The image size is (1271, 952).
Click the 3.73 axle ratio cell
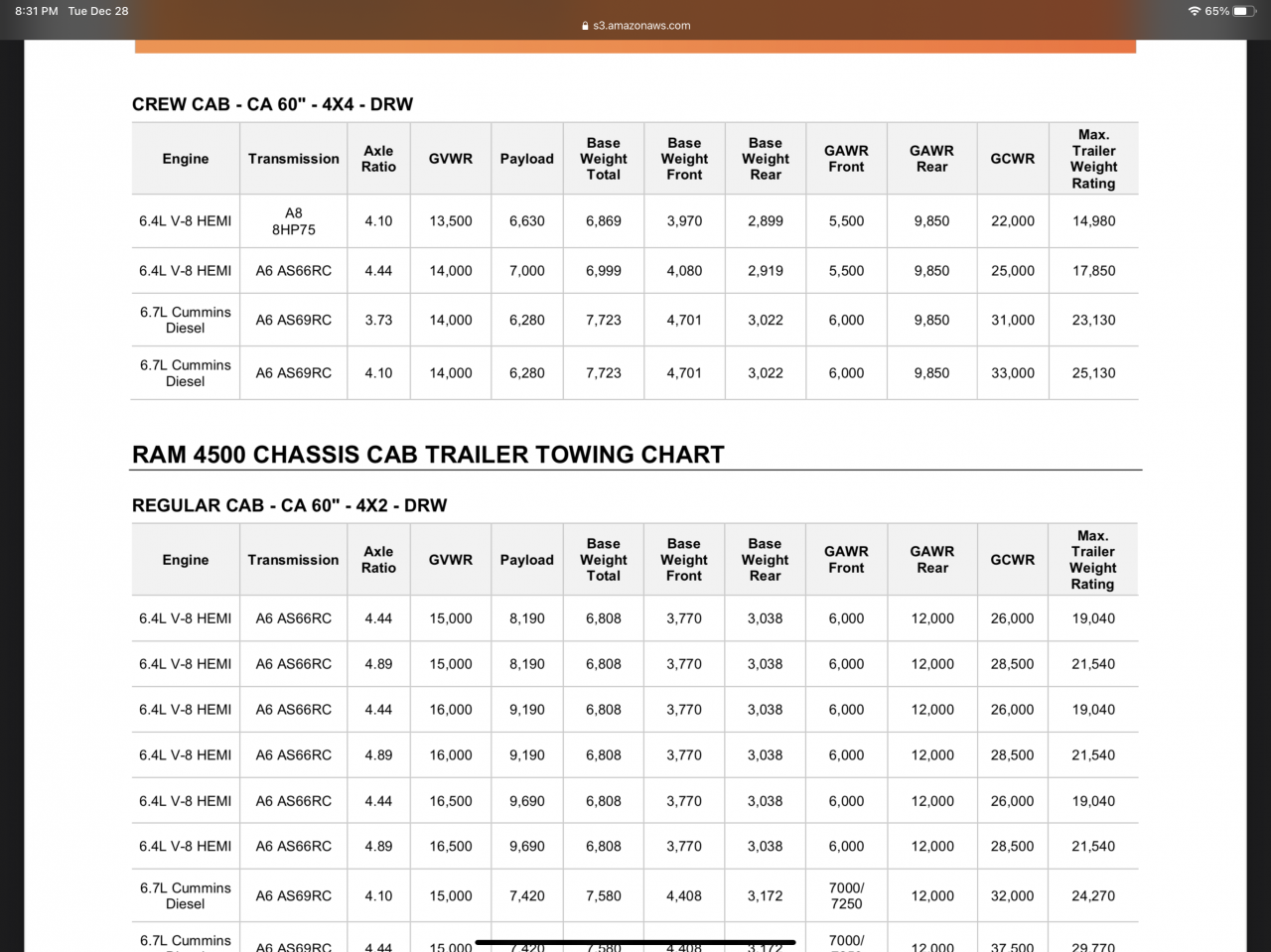point(378,320)
